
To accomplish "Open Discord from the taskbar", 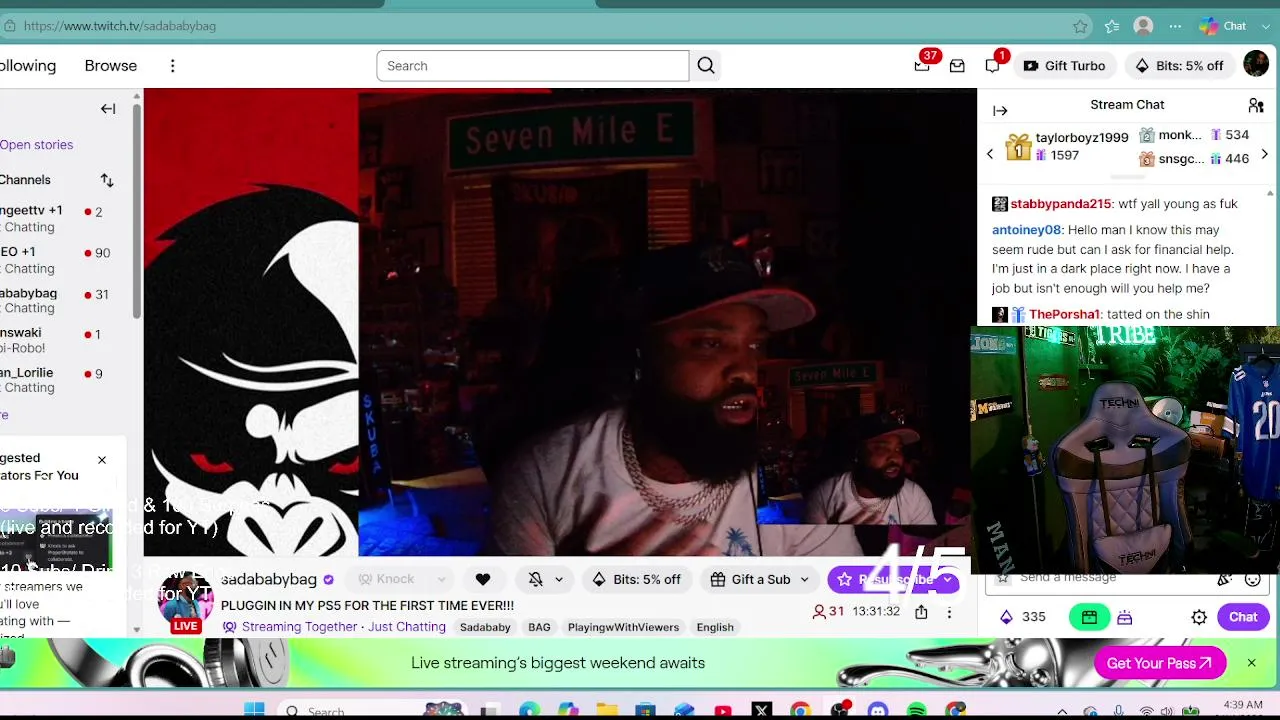I will click(x=878, y=711).
